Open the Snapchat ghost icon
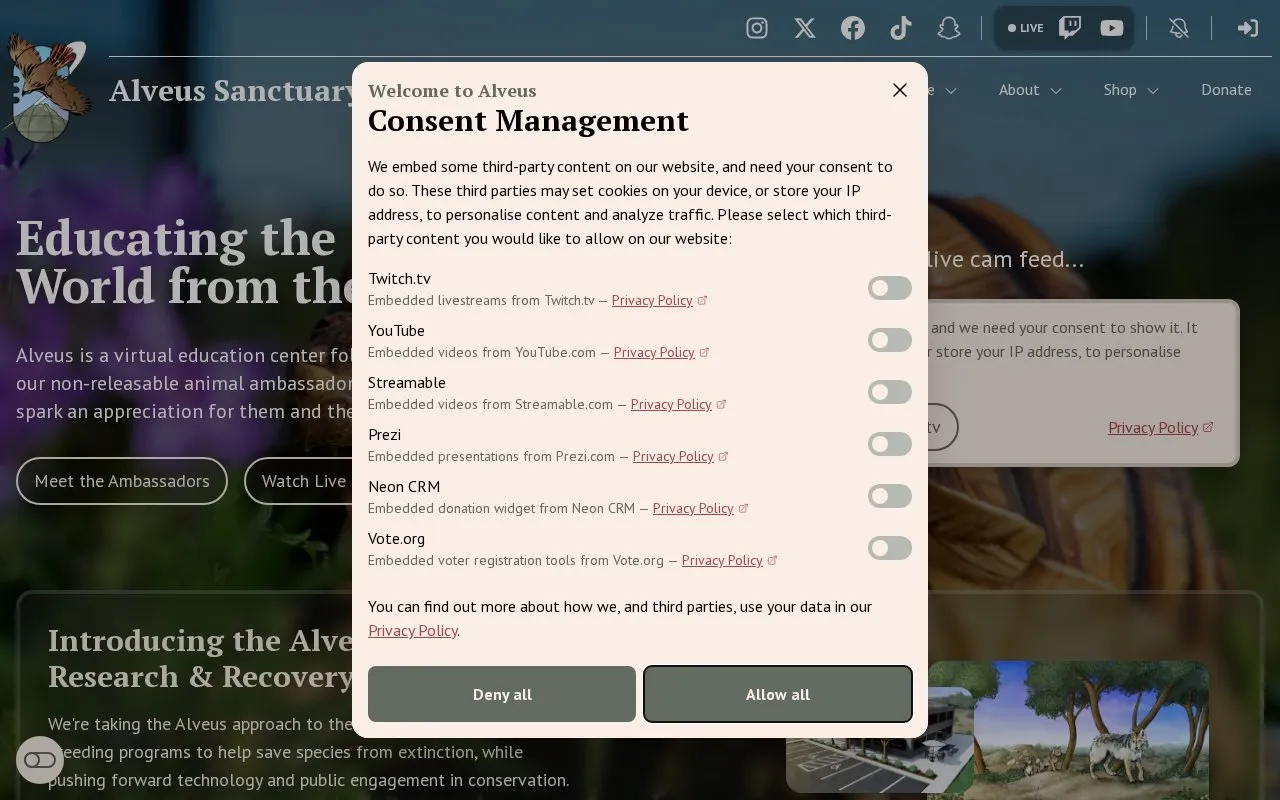 [949, 28]
